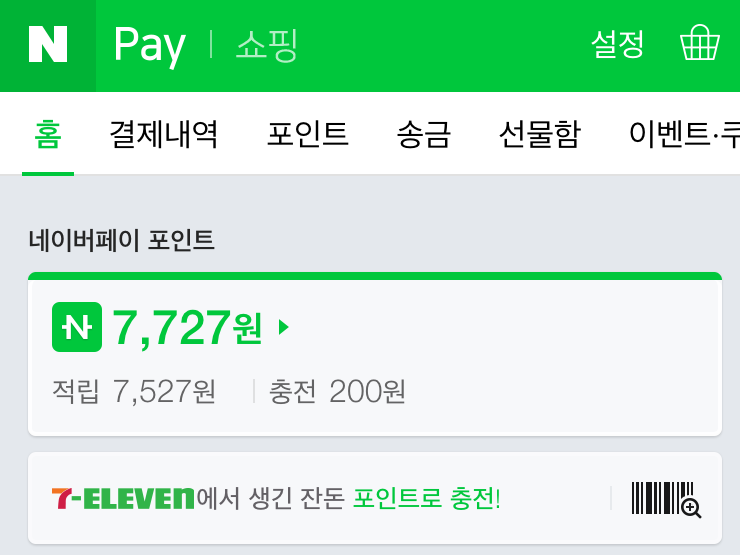Select the 송금 tab
Viewport: 740px width, 555px height.
424,134
